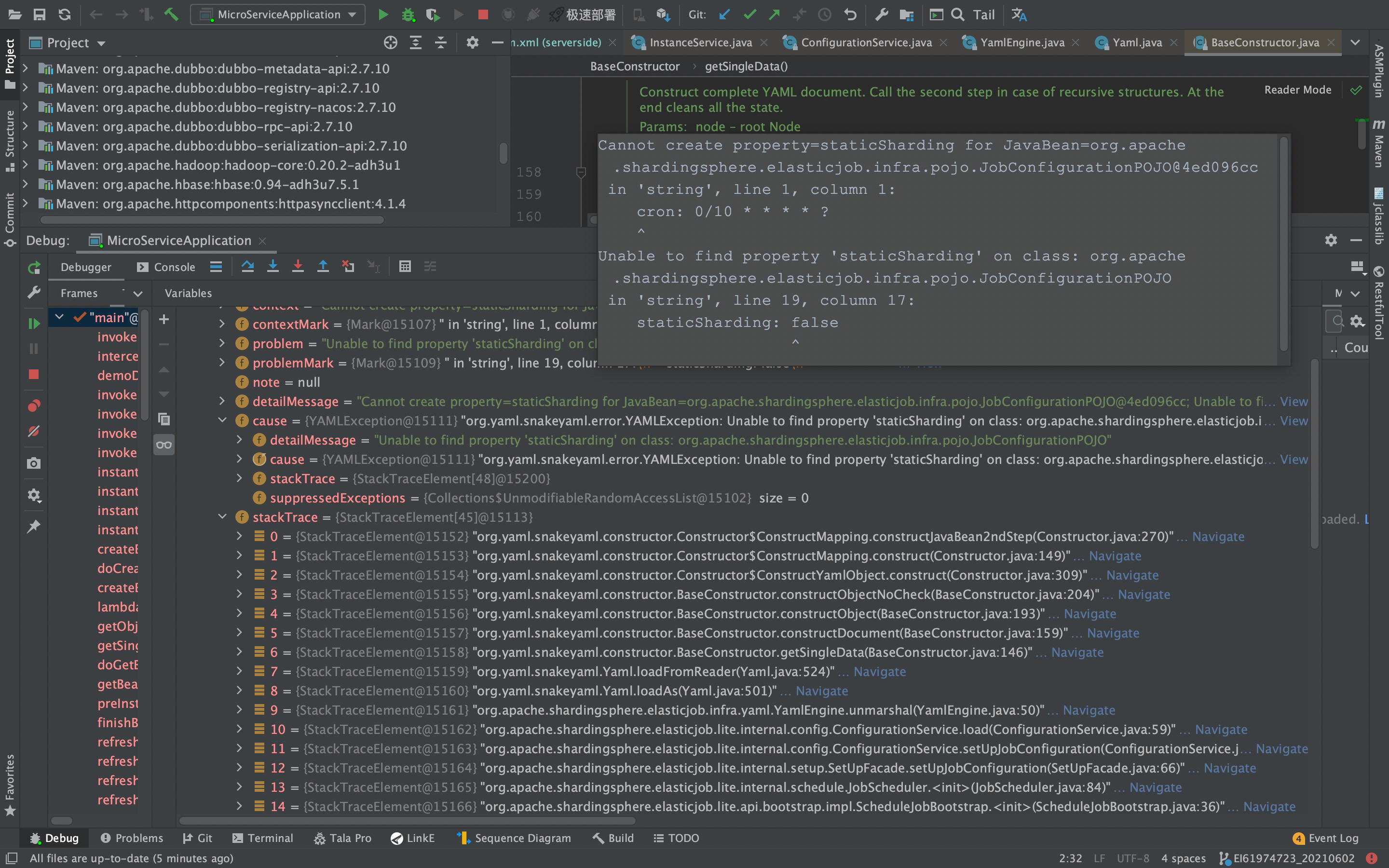This screenshot has width=1389, height=868.
Task: Expand the hadoop-core Maven library node
Action: tap(25, 165)
